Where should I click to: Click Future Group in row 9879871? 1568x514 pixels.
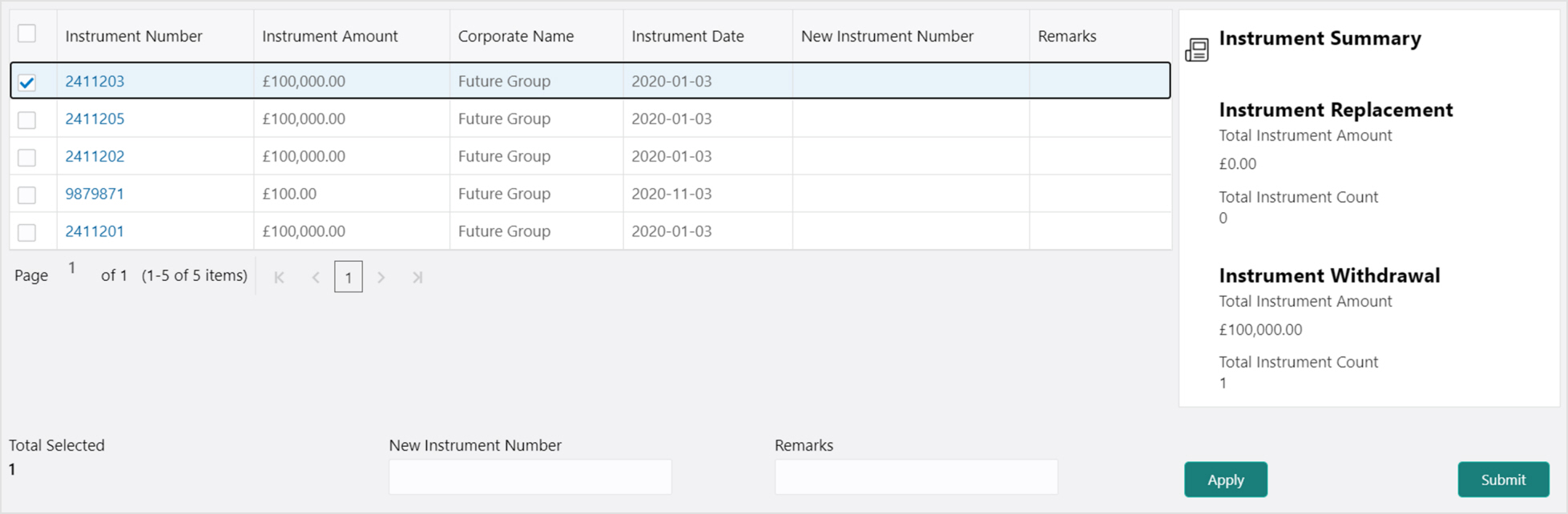click(504, 194)
